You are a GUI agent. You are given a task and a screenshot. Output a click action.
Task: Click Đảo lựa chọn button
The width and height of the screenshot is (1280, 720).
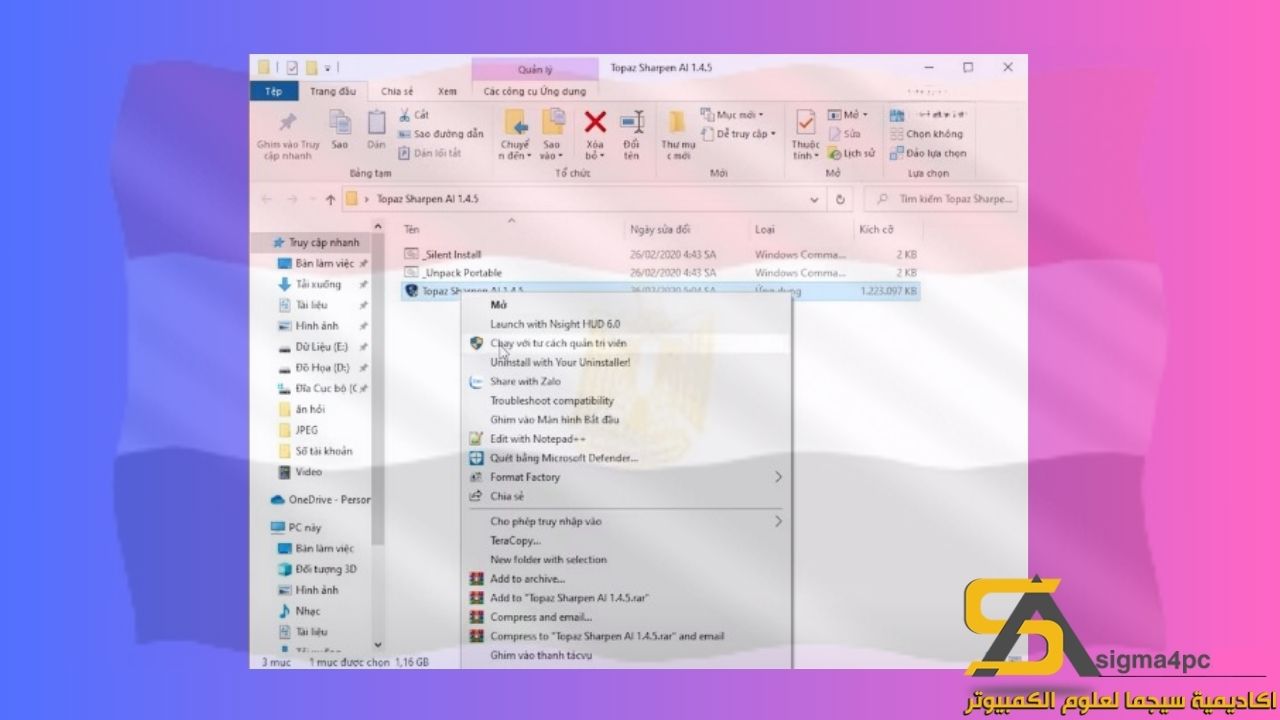tap(928, 153)
